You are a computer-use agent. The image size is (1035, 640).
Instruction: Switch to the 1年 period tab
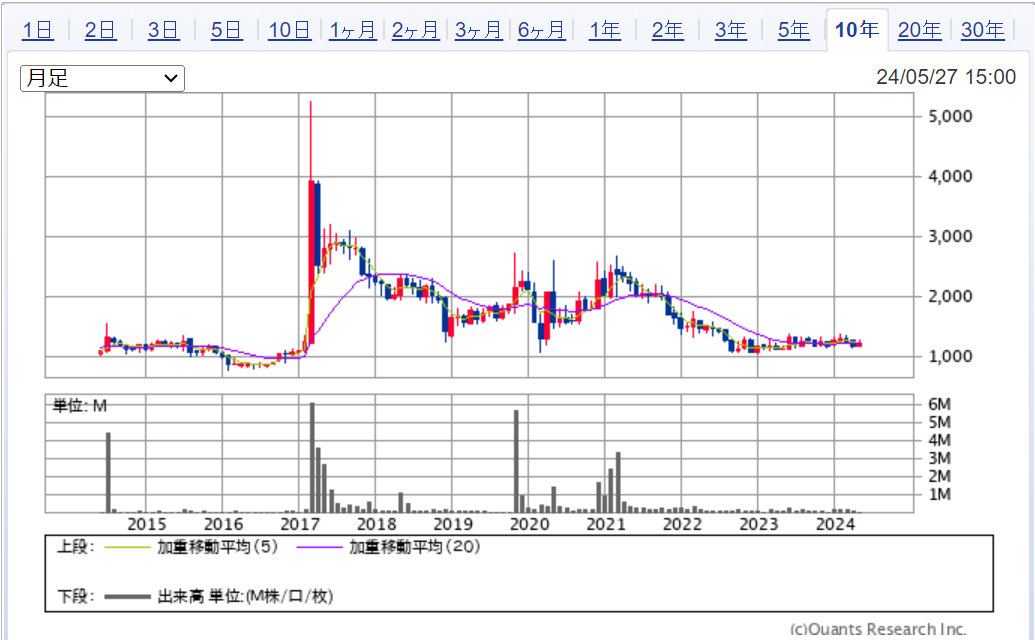click(605, 30)
